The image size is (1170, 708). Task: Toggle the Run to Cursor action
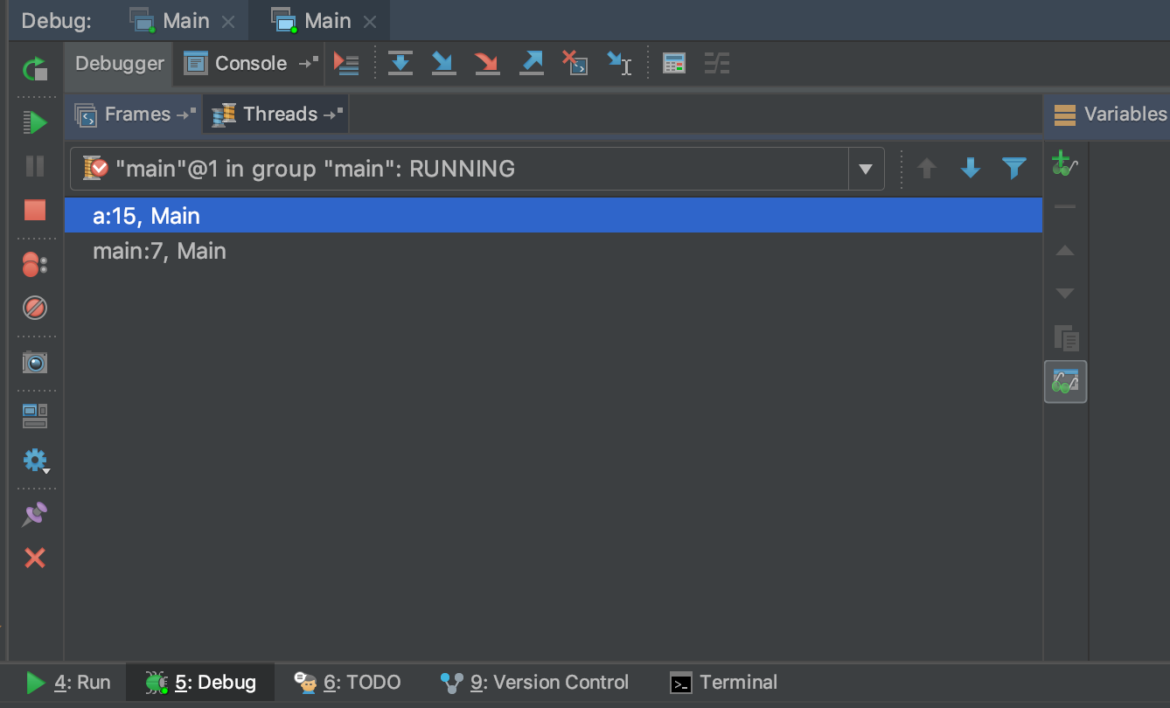click(x=619, y=63)
